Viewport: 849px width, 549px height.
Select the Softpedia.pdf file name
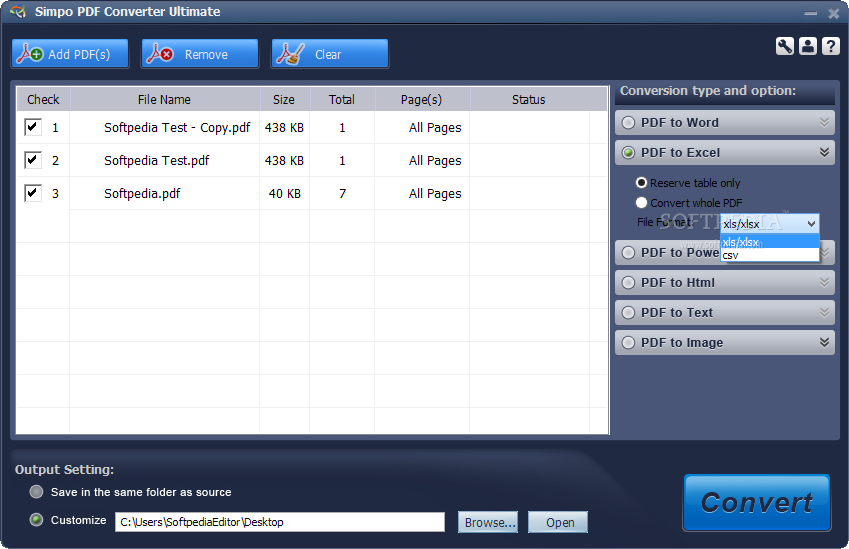coord(142,193)
